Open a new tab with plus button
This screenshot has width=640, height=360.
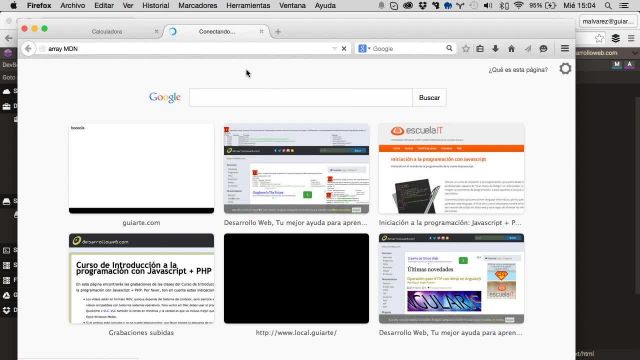(278, 31)
